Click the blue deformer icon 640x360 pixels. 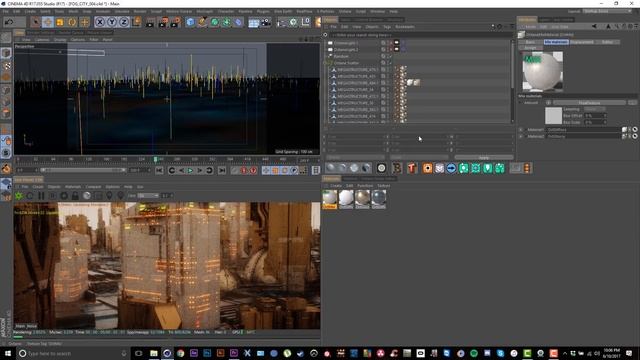[x=238, y=22]
